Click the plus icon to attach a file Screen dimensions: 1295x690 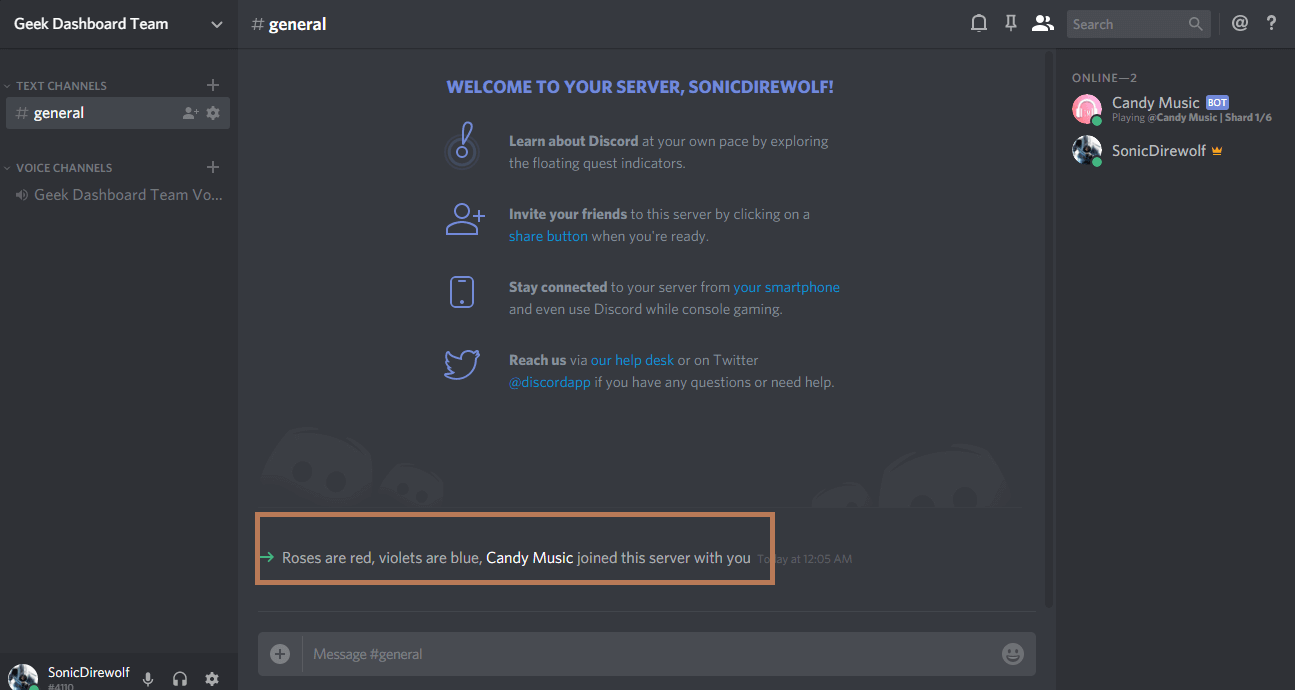pyautogui.click(x=279, y=653)
